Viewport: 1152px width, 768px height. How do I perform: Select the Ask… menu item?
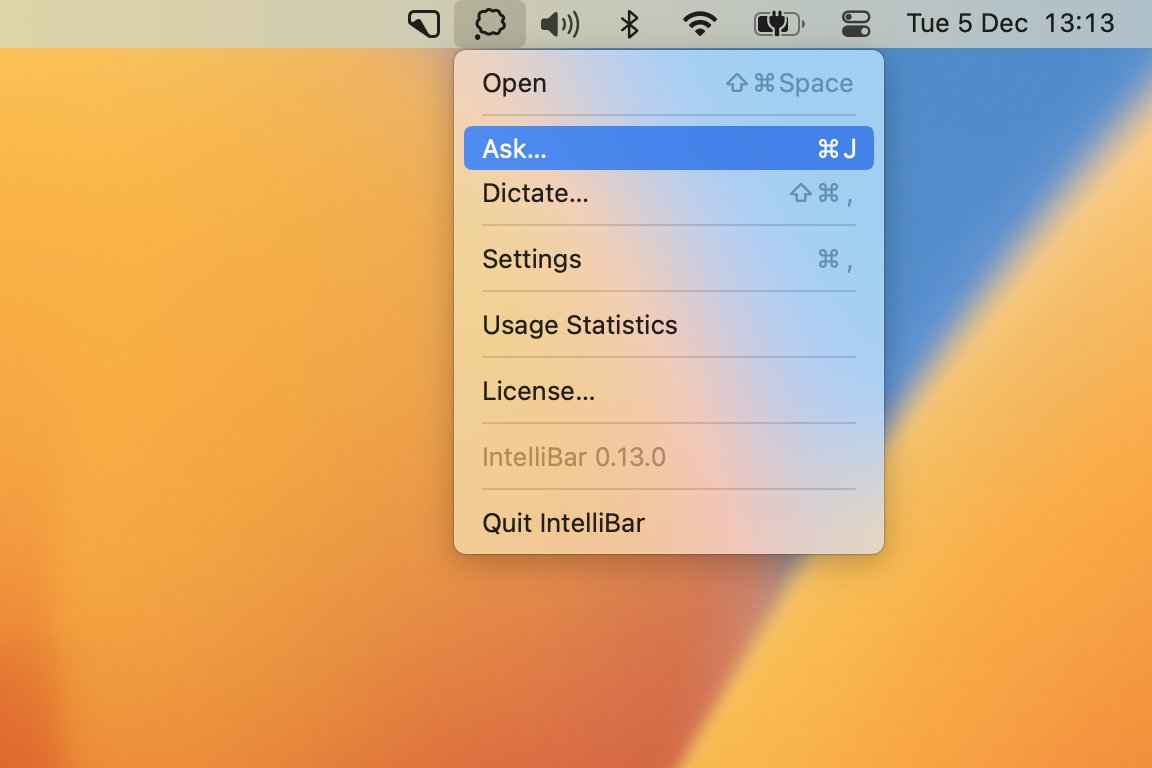(x=669, y=148)
